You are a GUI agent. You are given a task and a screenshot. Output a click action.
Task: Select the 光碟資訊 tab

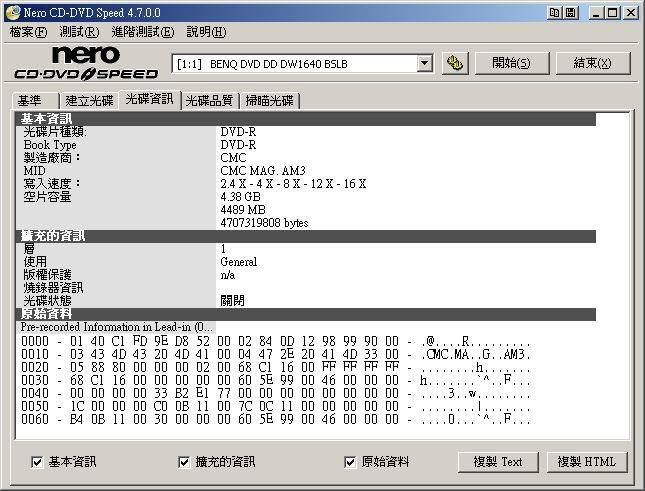point(149,99)
